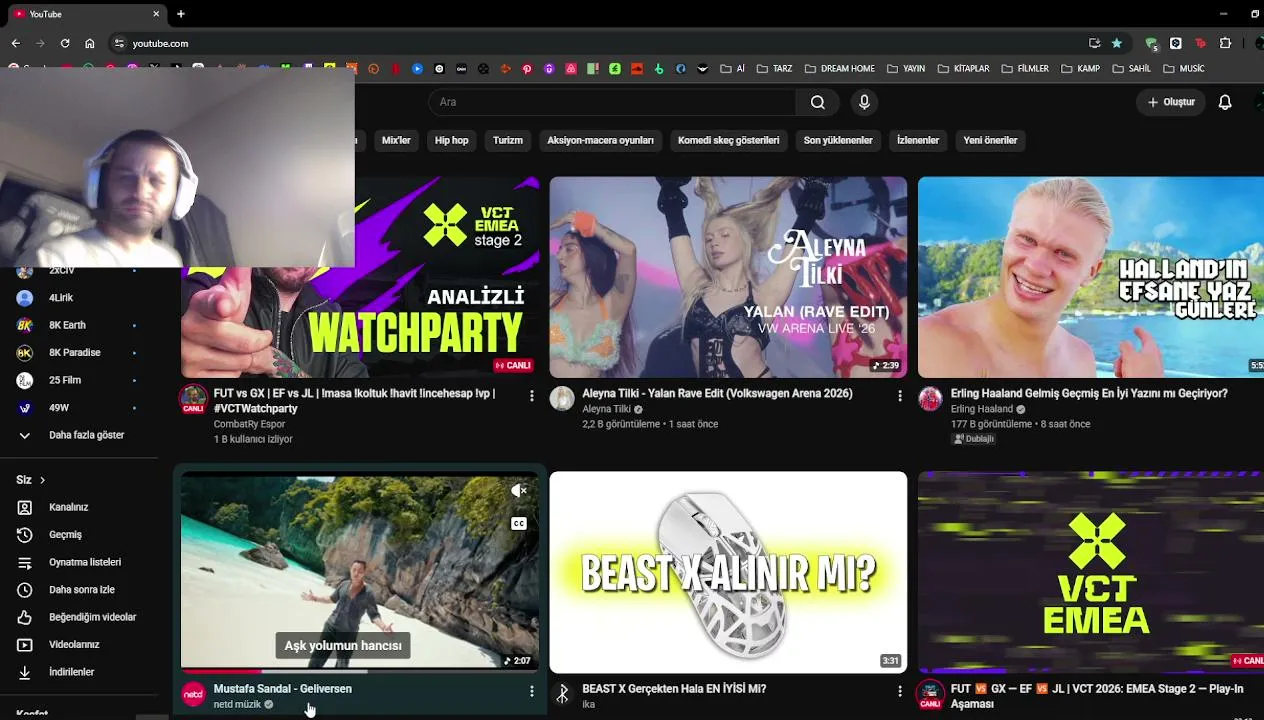Open the Chrome extensions puzzle menu
The width and height of the screenshot is (1264, 720).
click(1225, 43)
